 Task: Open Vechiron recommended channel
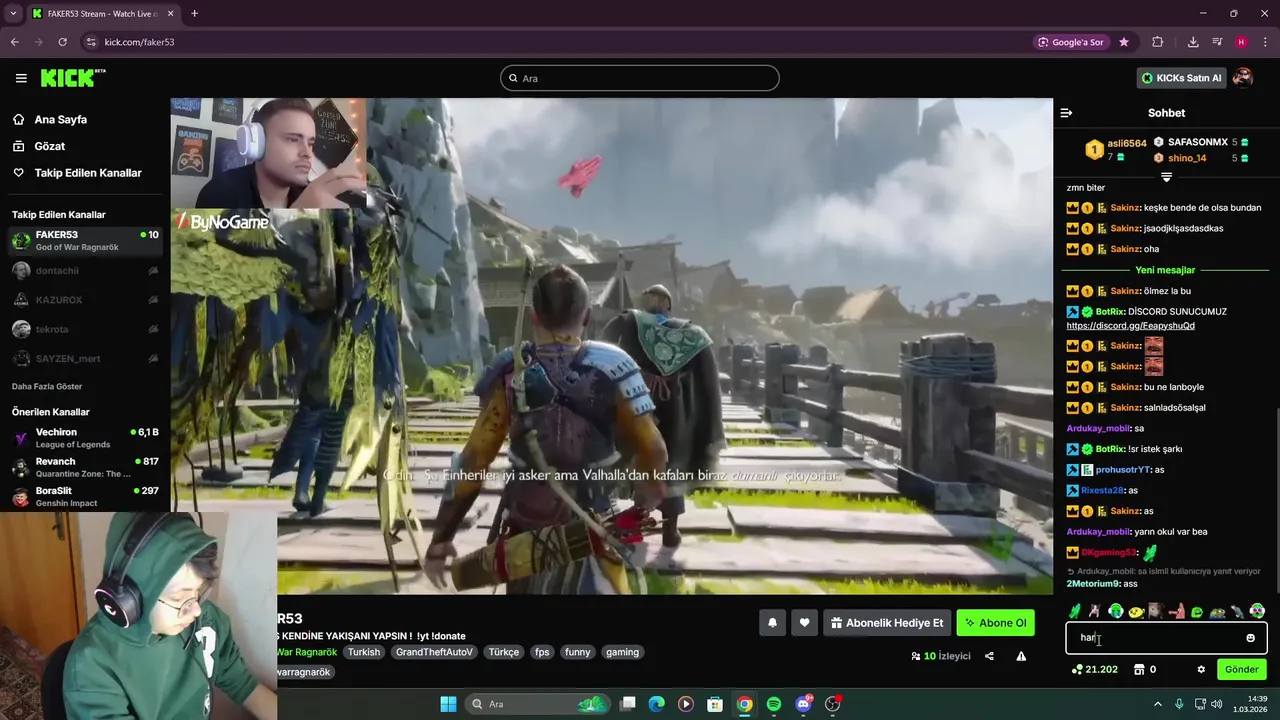84,438
